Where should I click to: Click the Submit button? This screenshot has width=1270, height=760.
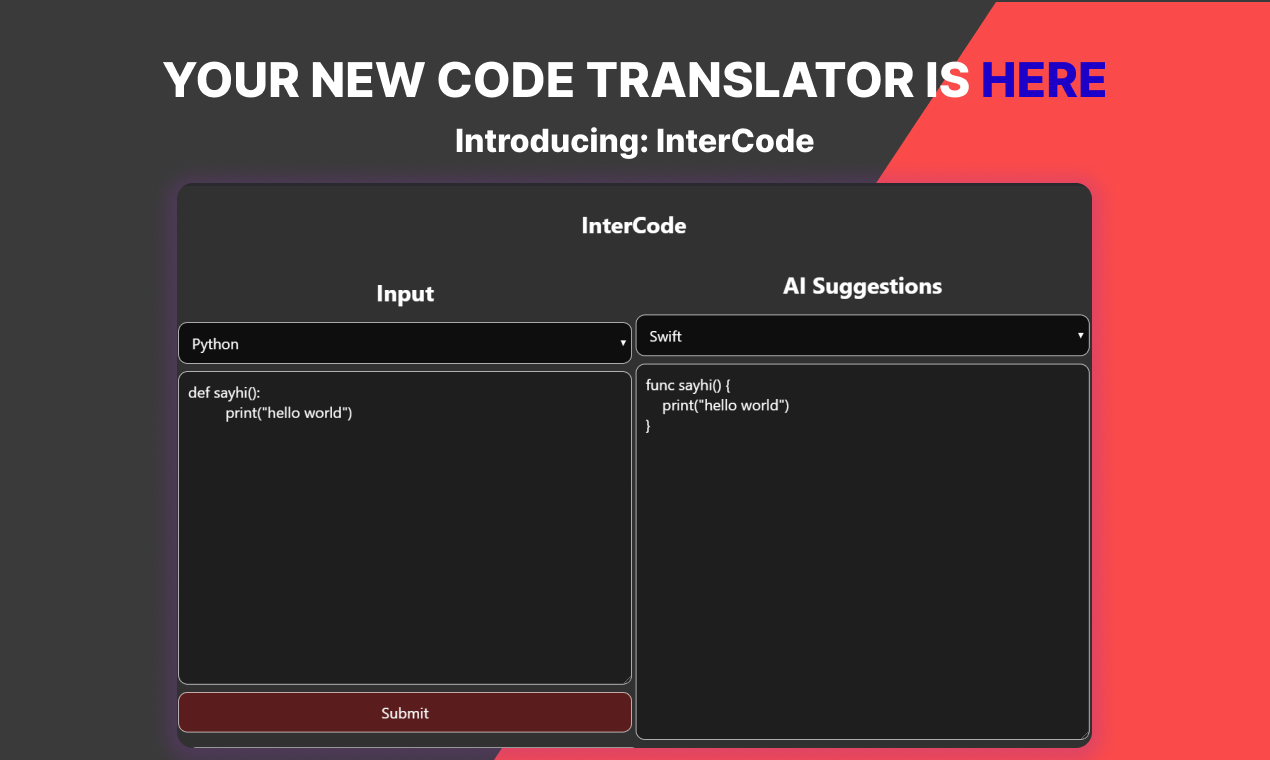pos(404,712)
